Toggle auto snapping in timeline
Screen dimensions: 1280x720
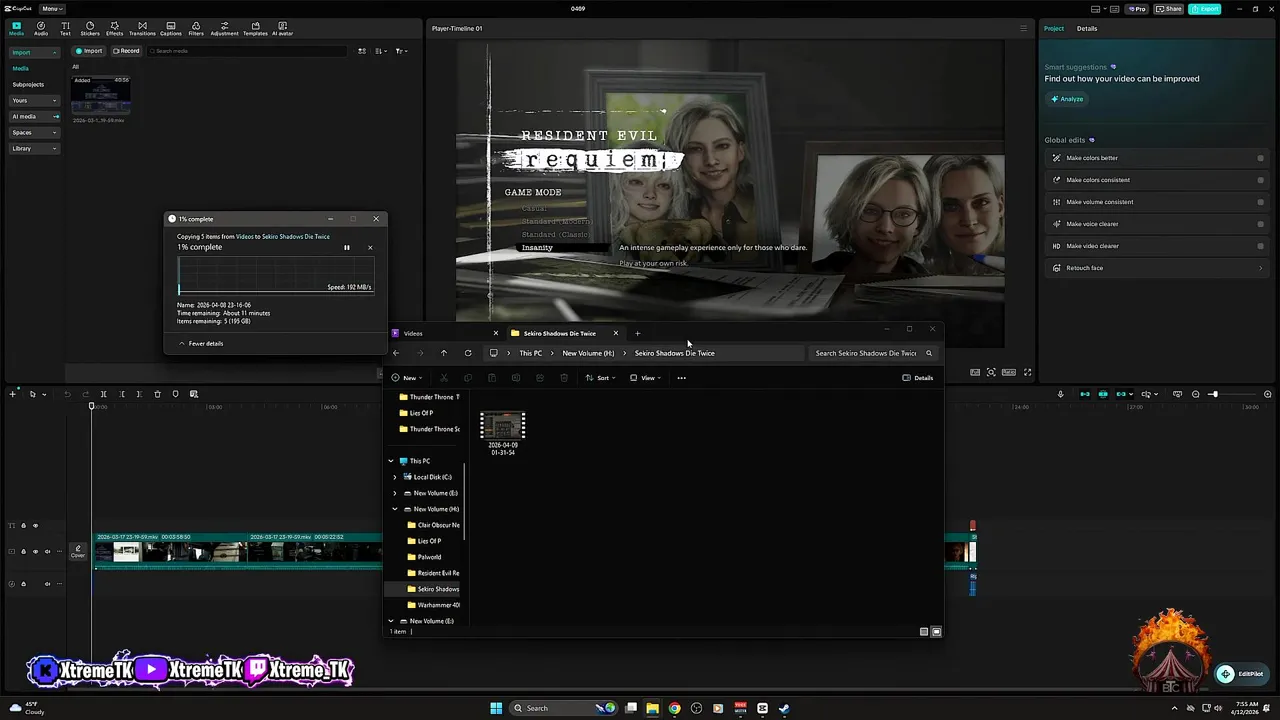pos(1103,394)
